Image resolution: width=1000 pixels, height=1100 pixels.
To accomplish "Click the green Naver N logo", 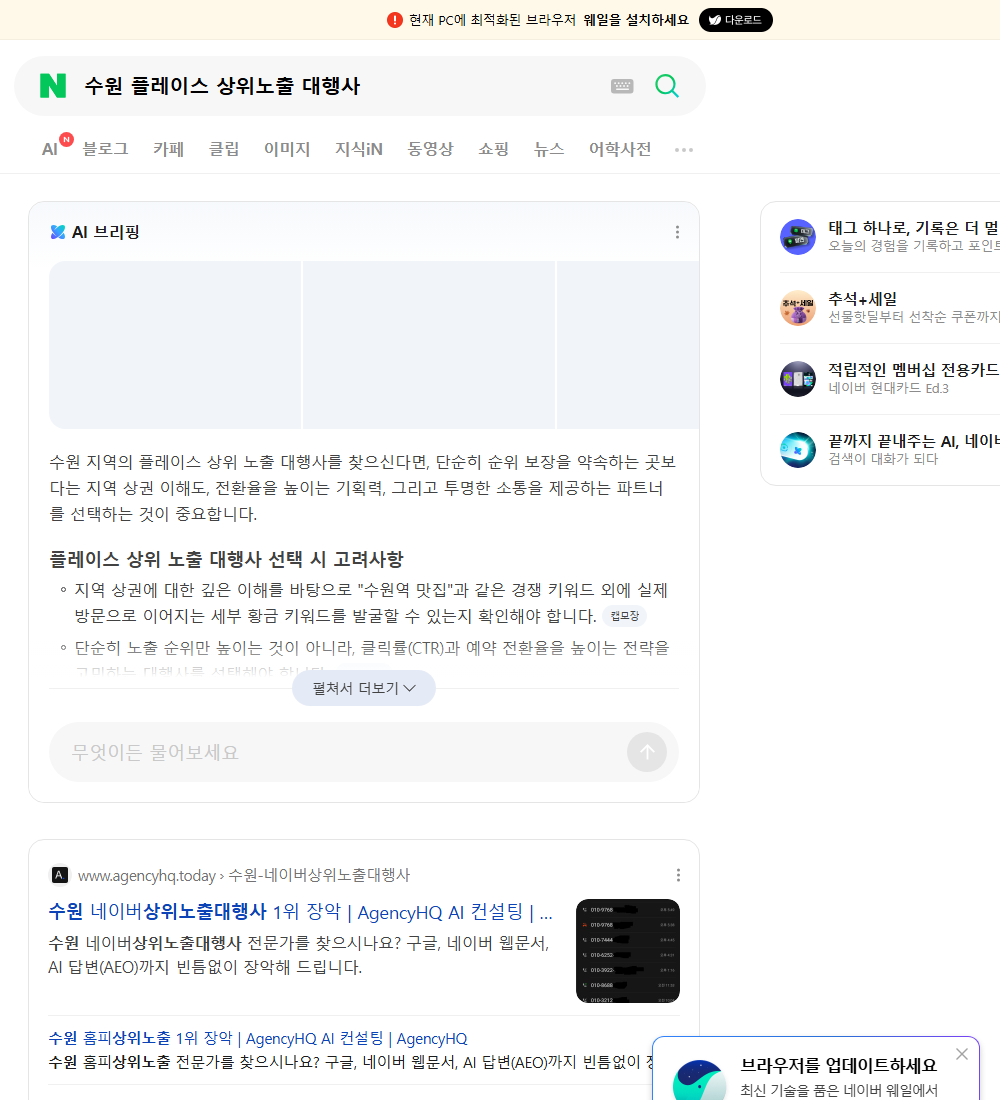I will click(x=53, y=86).
